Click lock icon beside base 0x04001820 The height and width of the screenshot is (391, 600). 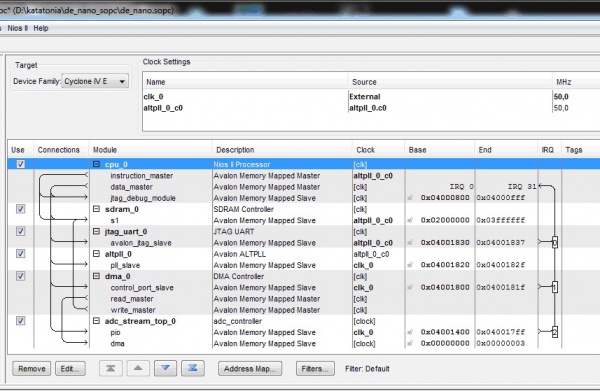point(410,265)
